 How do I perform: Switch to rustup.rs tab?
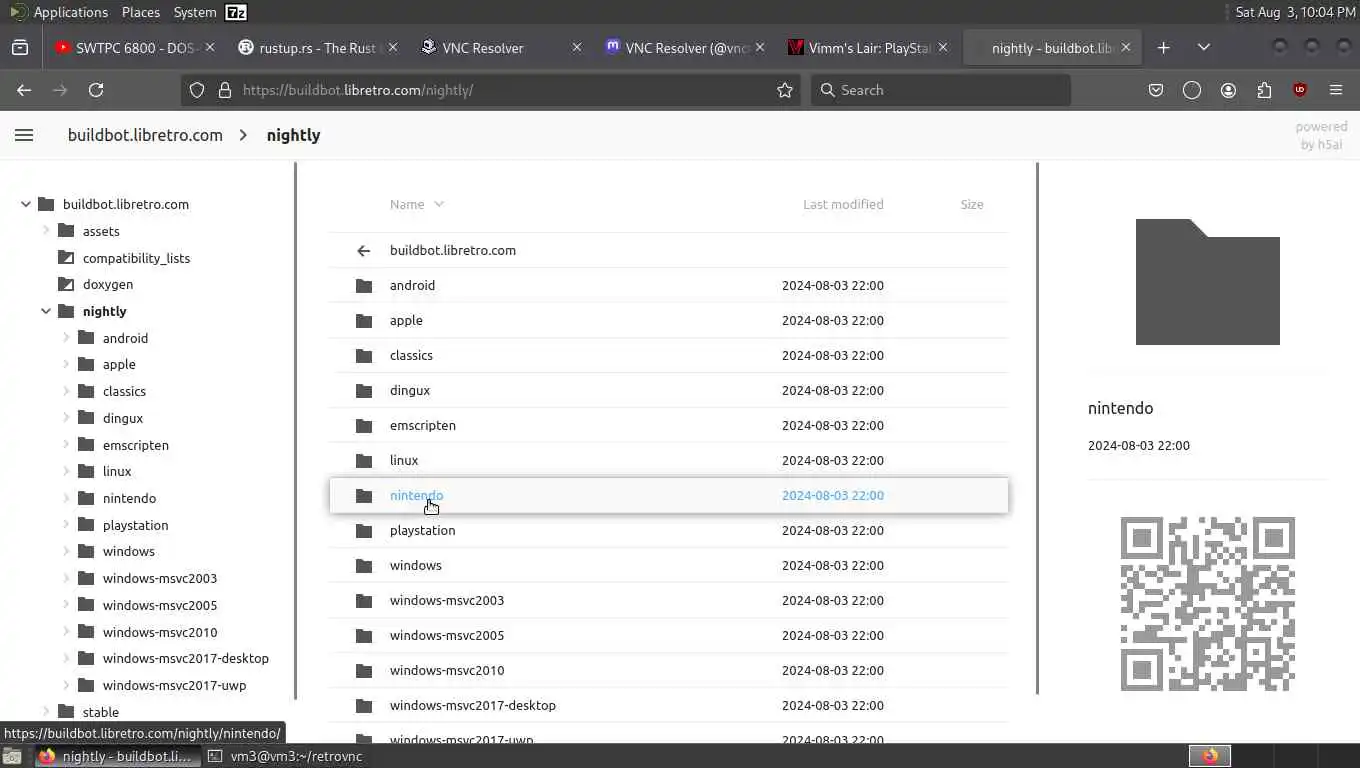pos(318,47)
